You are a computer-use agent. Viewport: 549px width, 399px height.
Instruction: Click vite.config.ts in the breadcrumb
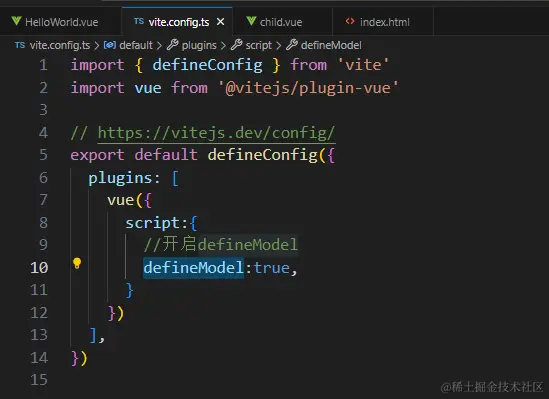[x=60, y=45]
